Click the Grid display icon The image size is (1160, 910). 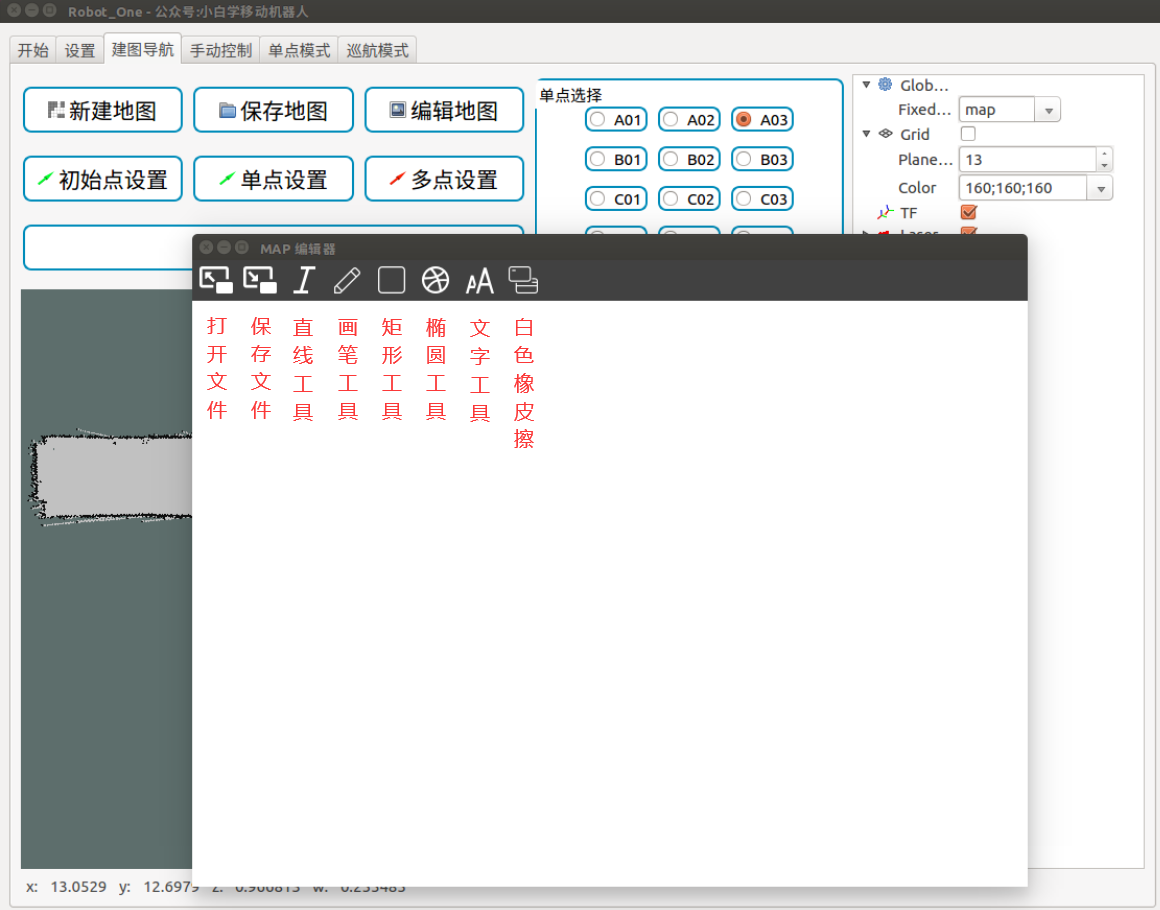point(886,134)
